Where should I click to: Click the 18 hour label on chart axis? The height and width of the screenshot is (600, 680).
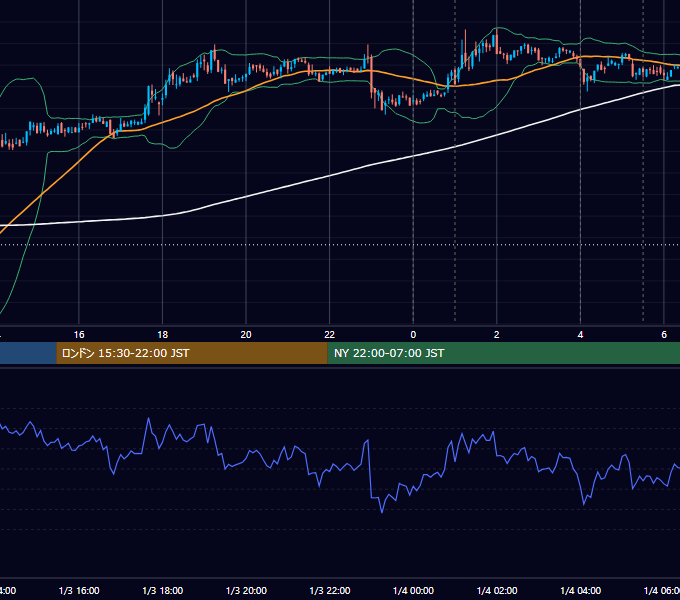(163, 335)
